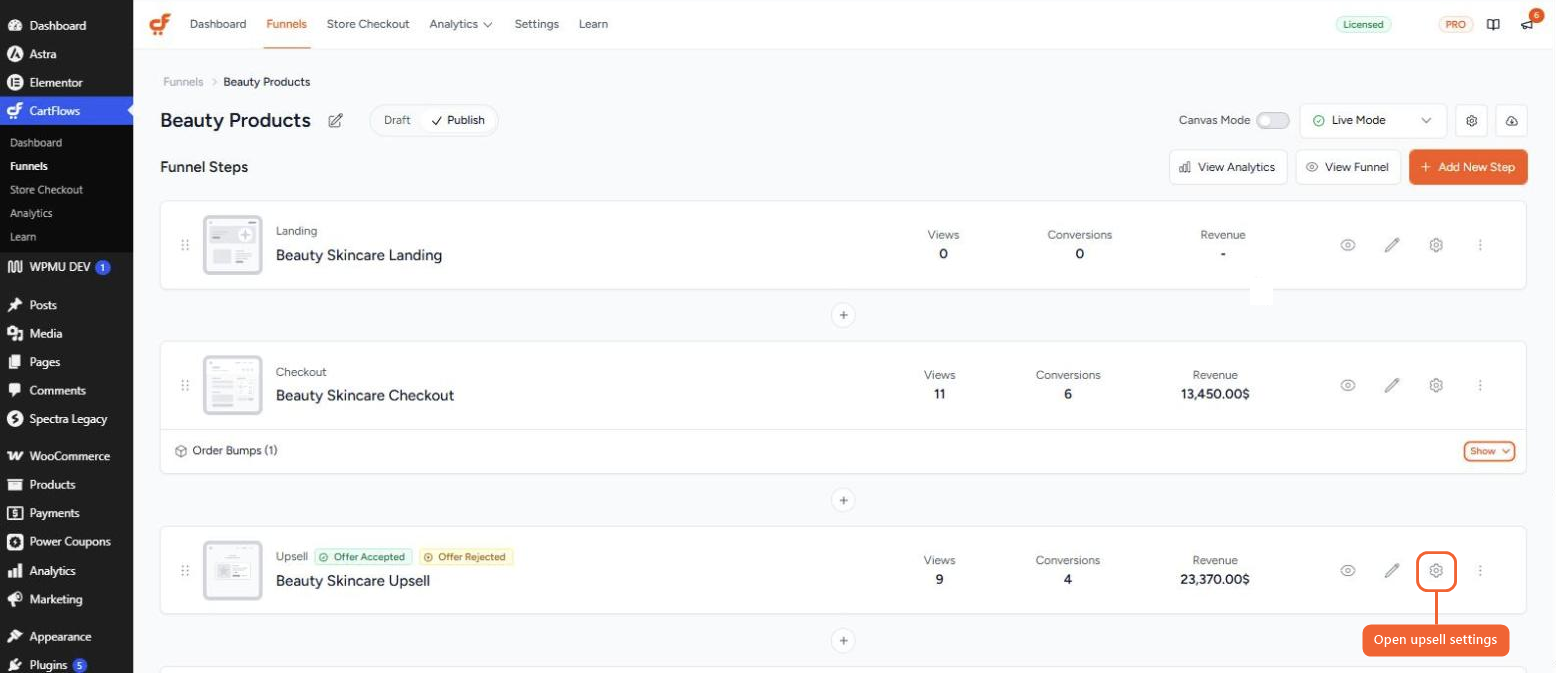
Task: Add step after Checkout with plus icon
Action: (x=843, y=500)
